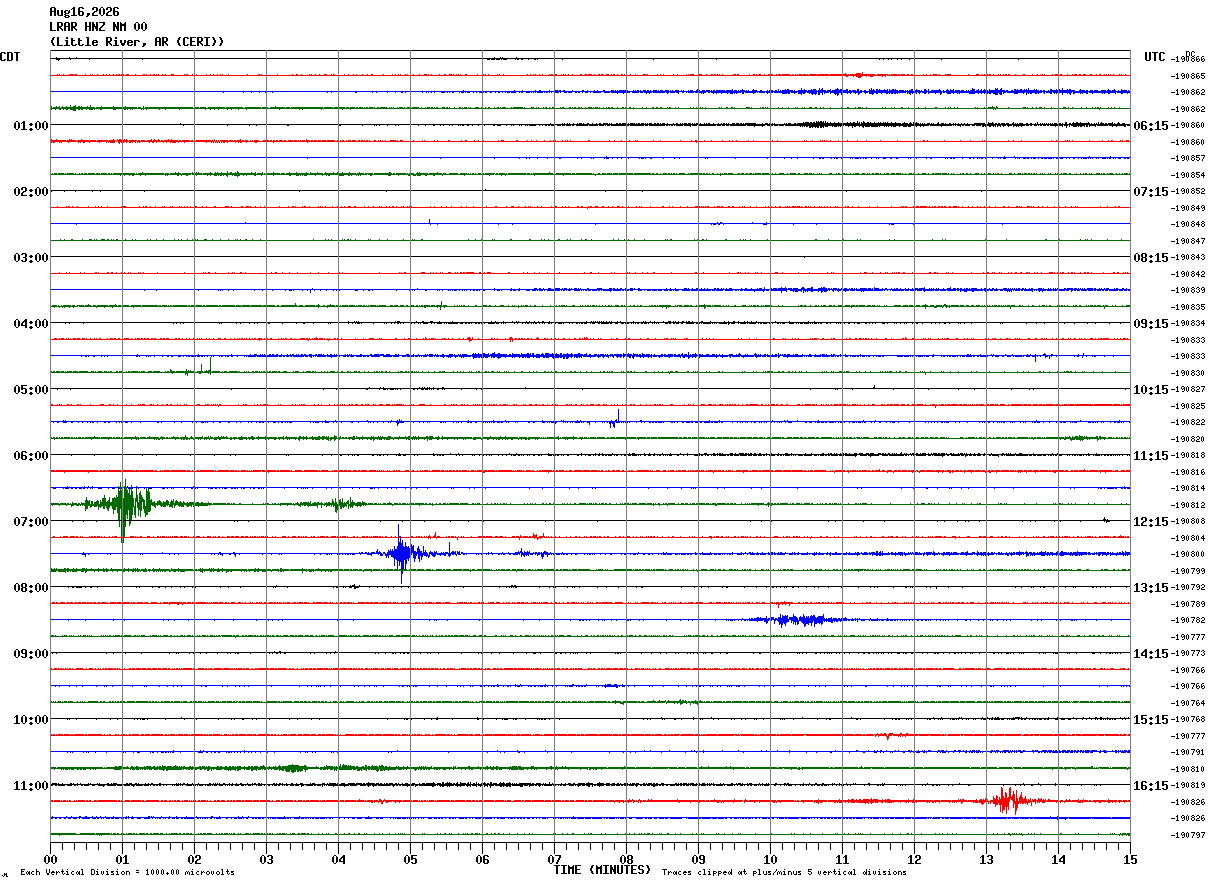Screen dimensions: 1210x886
Task: Click the station header LRAR HNZ NM 00
Action: [x=98, y=26]
